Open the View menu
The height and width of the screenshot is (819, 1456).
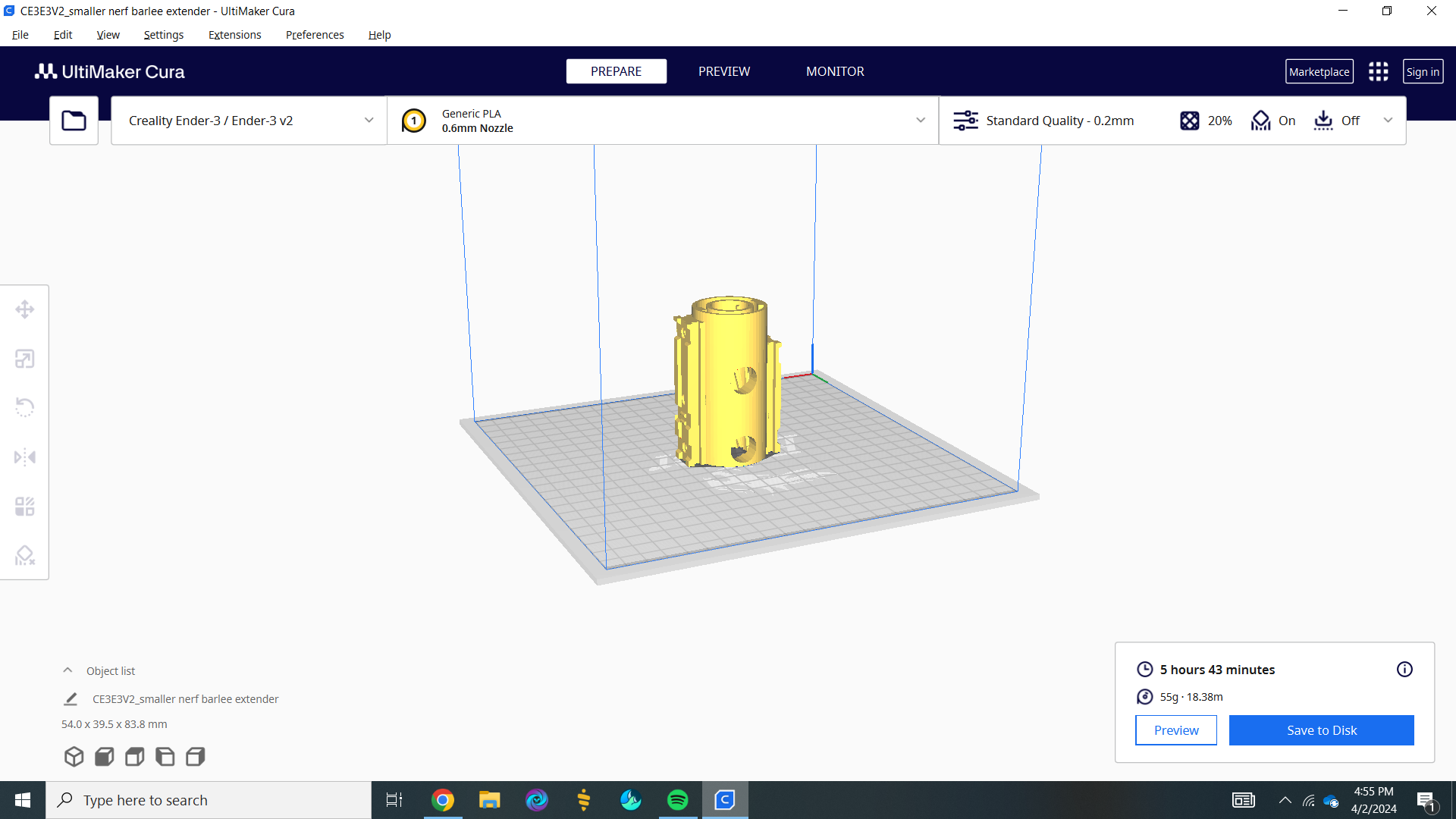[x=108, y=35]
